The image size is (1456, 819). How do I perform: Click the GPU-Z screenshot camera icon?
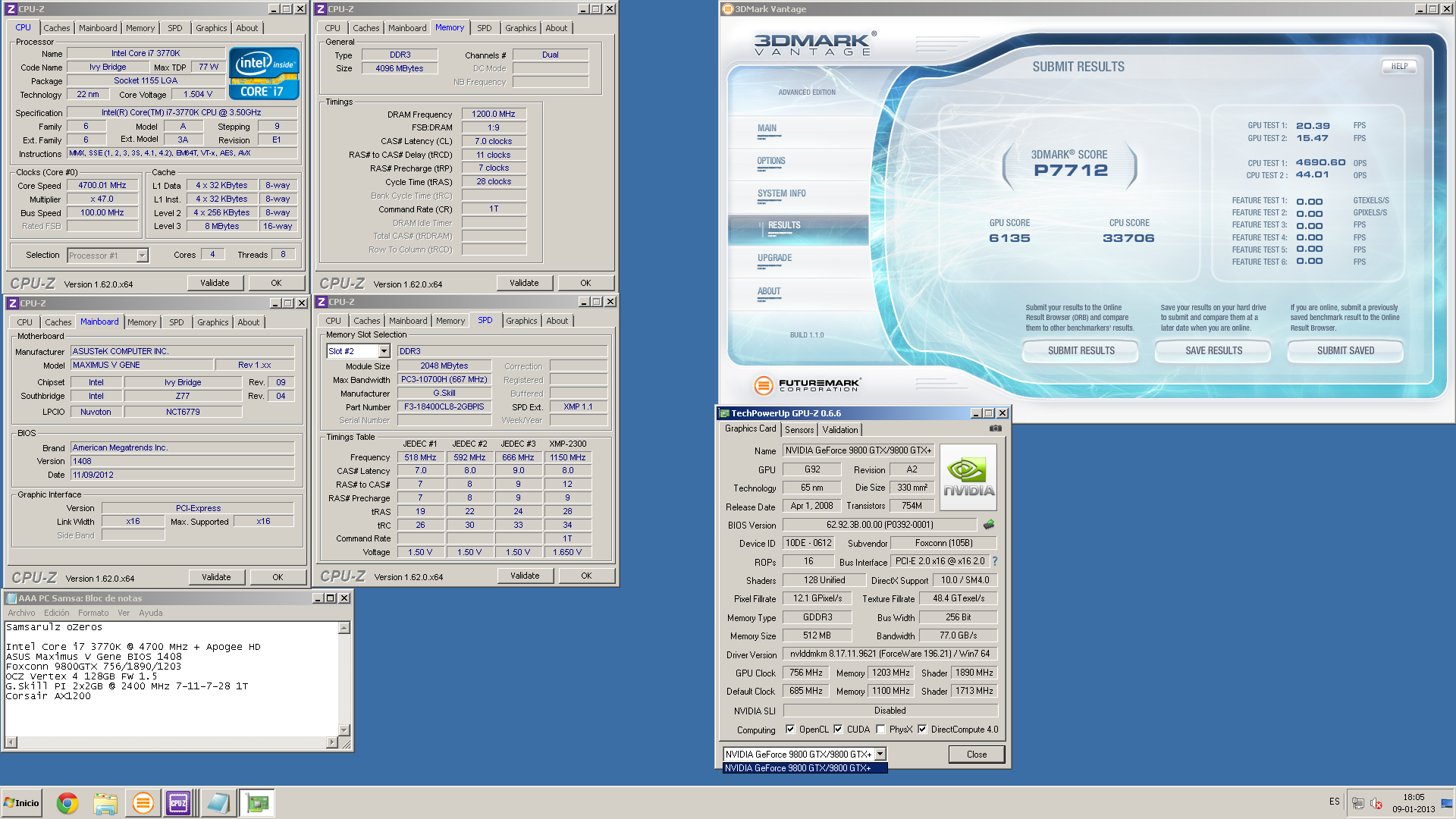995,428
